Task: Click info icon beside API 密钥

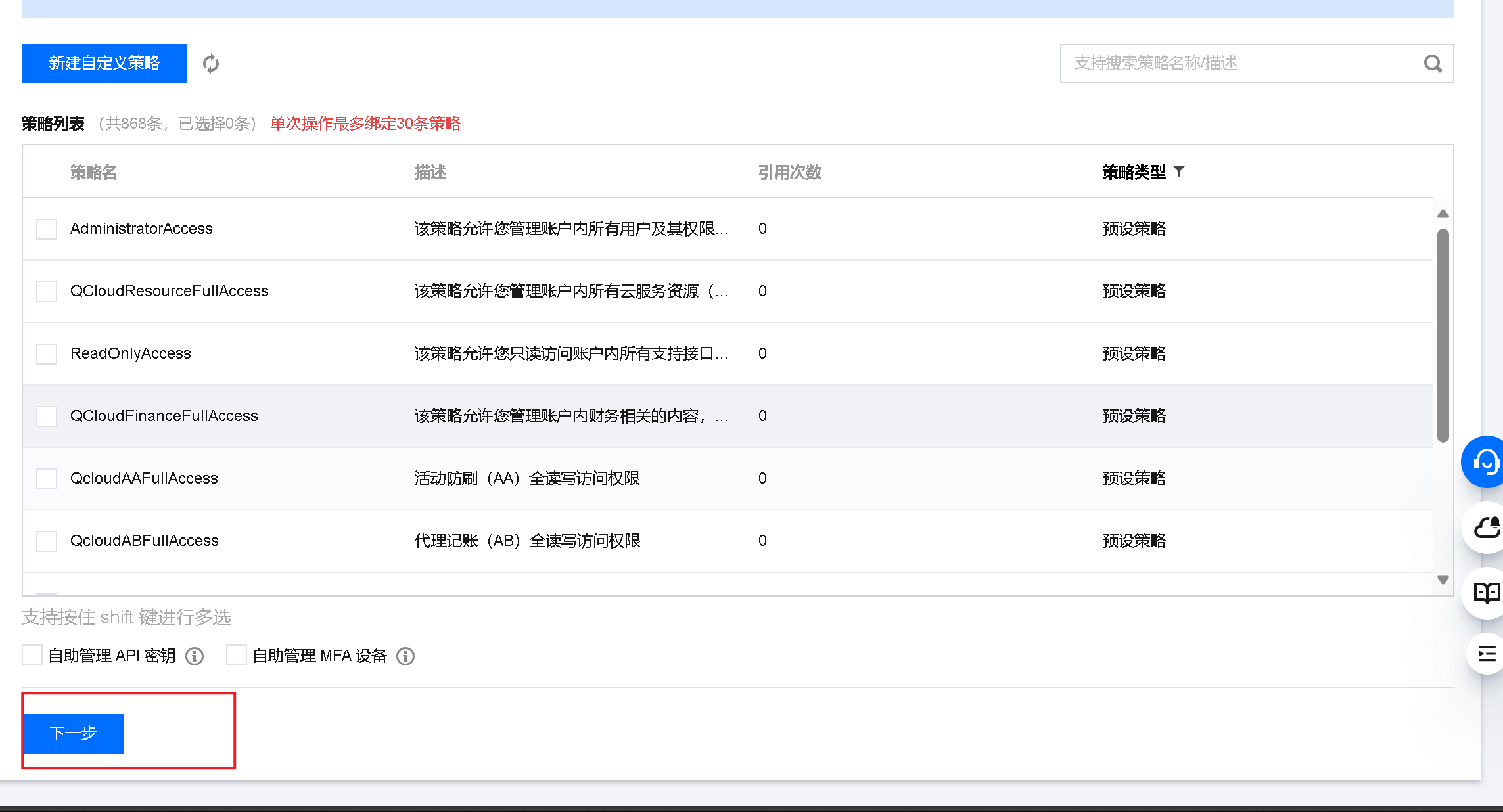Action: 195,656
